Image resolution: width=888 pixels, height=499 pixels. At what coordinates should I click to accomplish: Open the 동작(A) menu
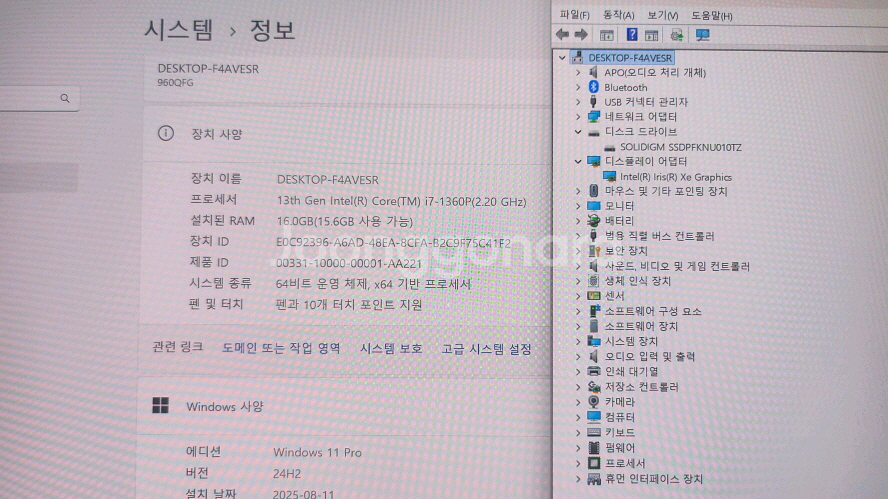pos(618,15)
